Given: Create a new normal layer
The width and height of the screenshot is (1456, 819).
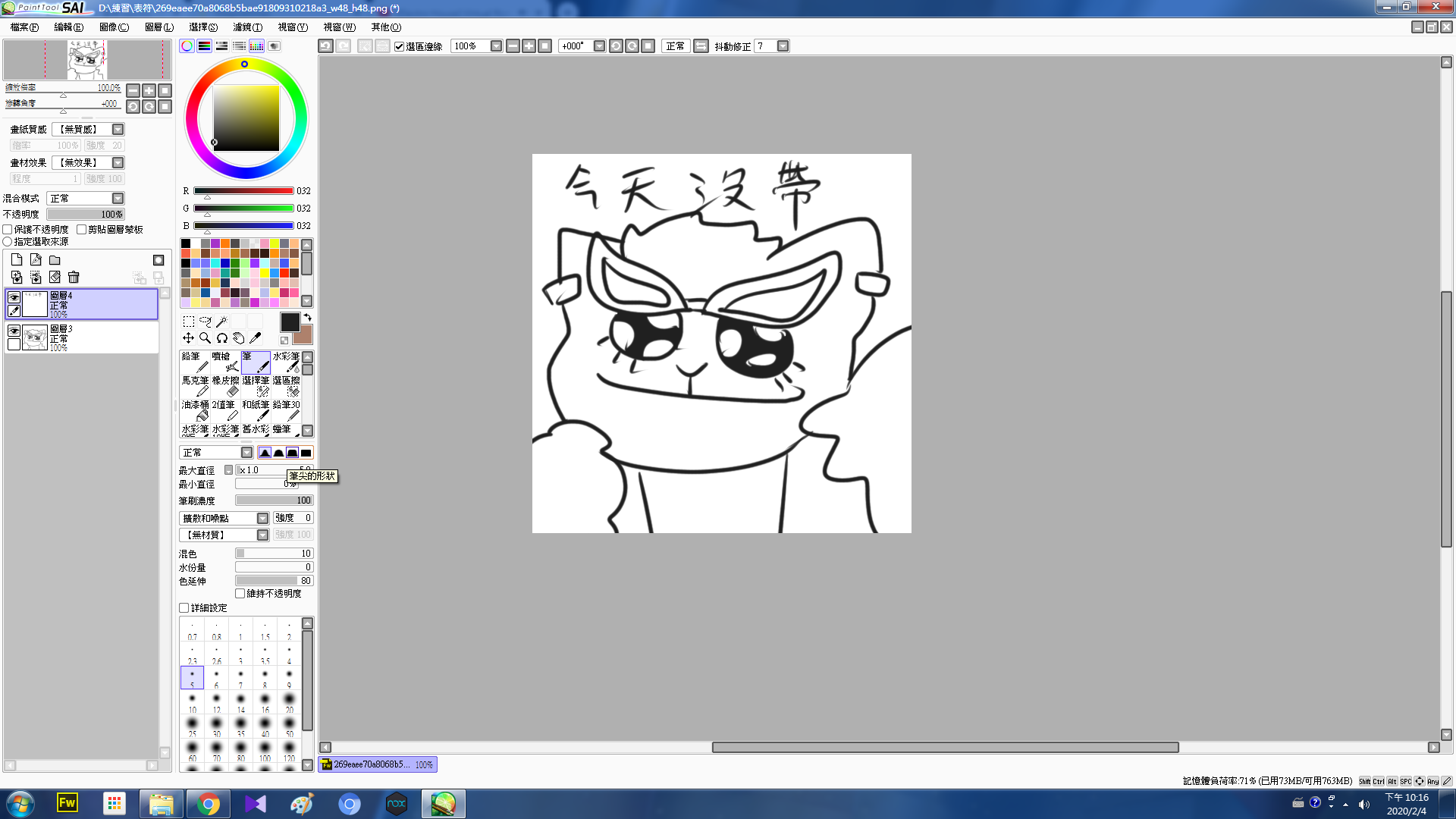Looking at the screenshot, I should pos(17,259).
